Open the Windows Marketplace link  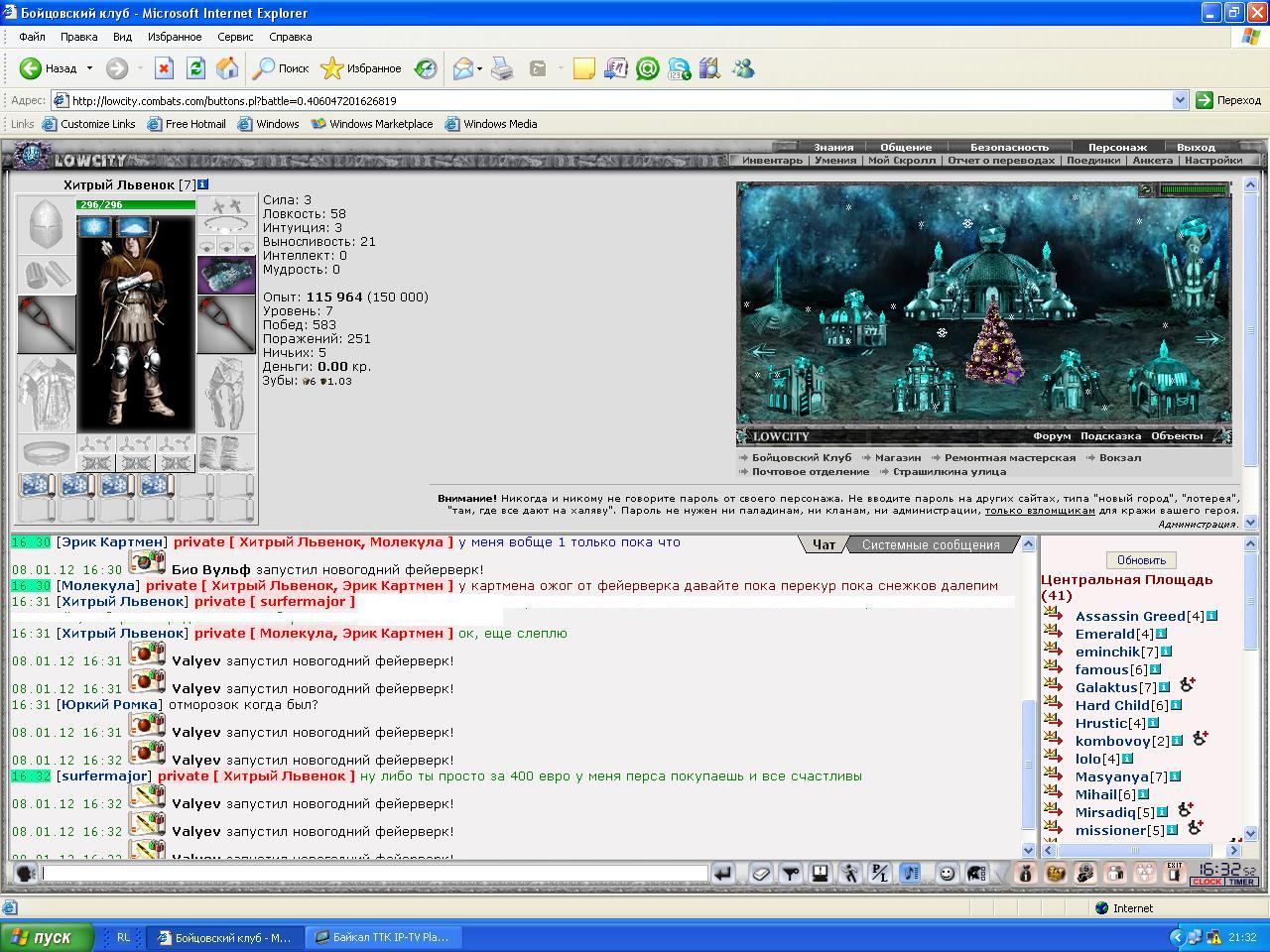coord(372,124)
